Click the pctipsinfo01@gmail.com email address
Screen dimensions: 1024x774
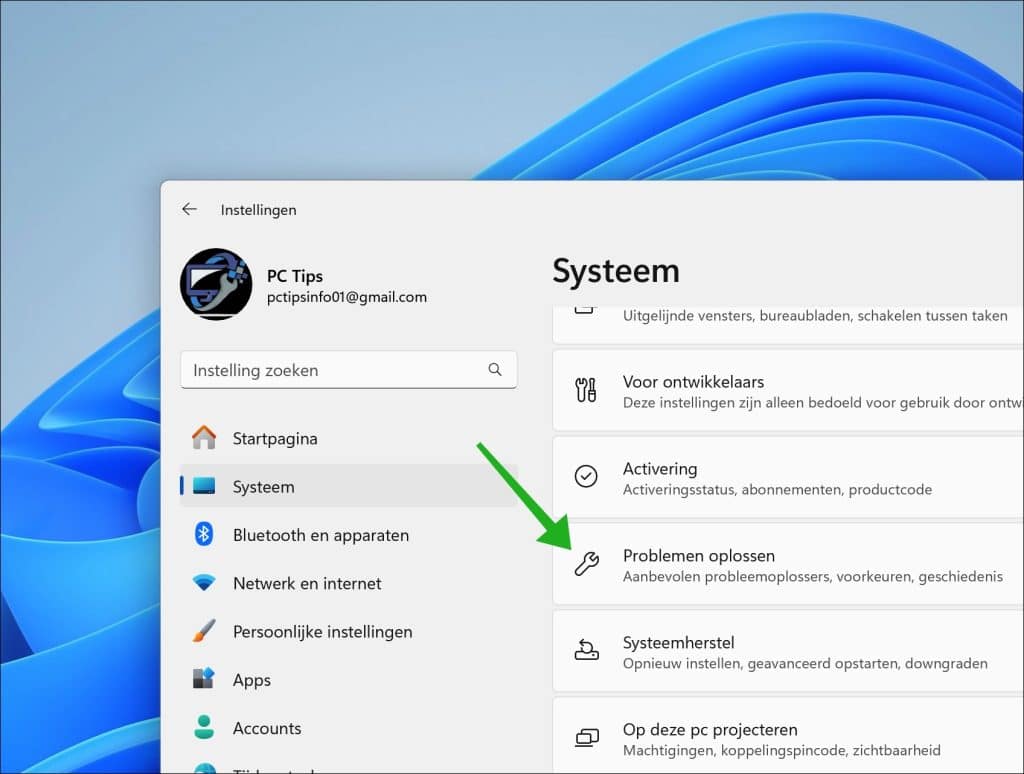(347, 297)
